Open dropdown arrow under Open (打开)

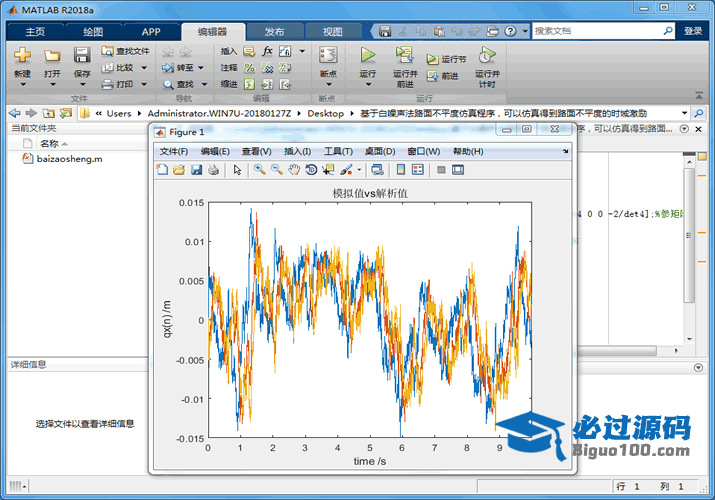coord(52,85)
